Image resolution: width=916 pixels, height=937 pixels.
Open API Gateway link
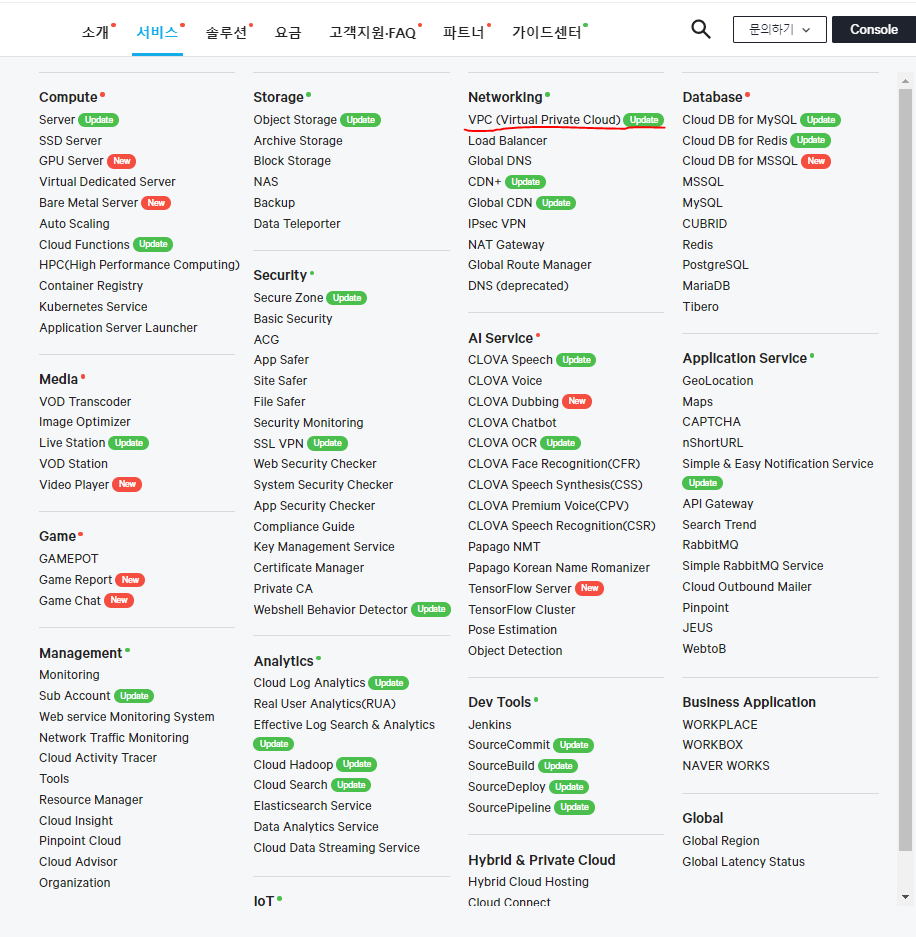[x=718, y=504]
